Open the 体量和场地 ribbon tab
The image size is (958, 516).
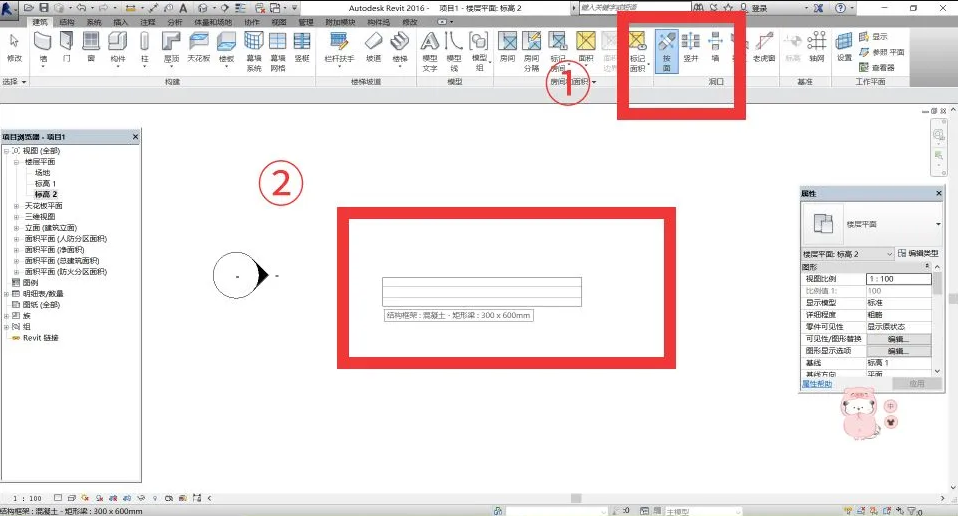pyautogui.click(x=213, y=22)
